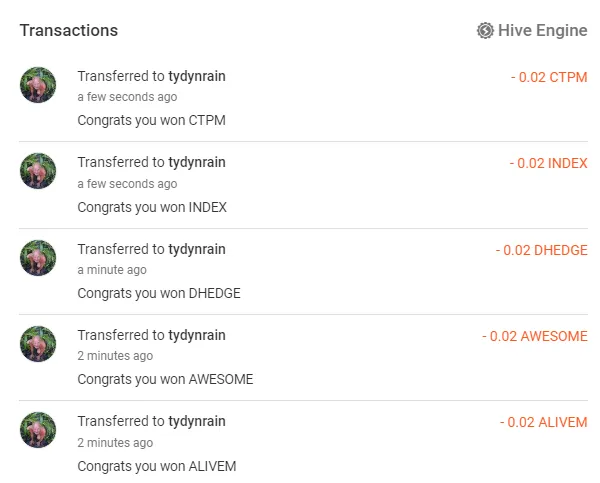Open avatar beside the DHEDGE transfer
The image size is (600, 483).
(38, 258)
